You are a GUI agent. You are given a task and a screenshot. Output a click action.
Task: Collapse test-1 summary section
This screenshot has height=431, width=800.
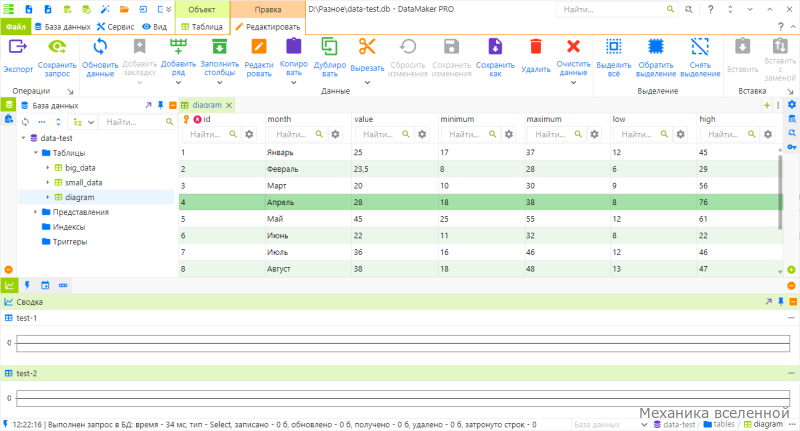click(791, 318)
